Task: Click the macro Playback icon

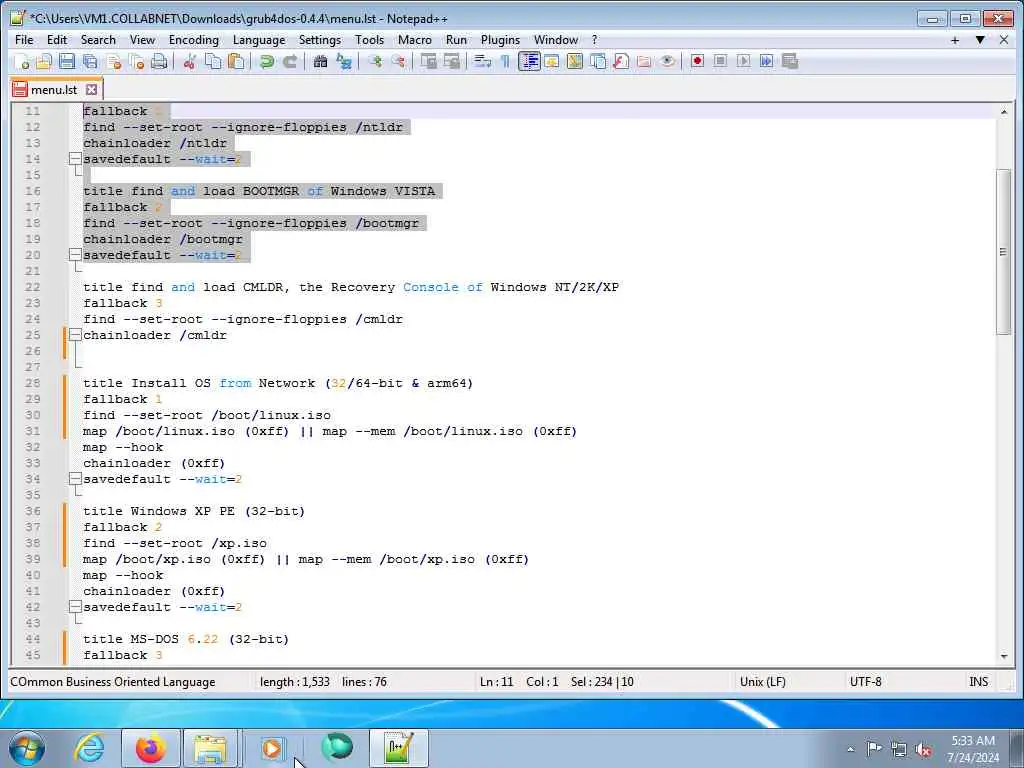Action: click(x=743, y=61)
